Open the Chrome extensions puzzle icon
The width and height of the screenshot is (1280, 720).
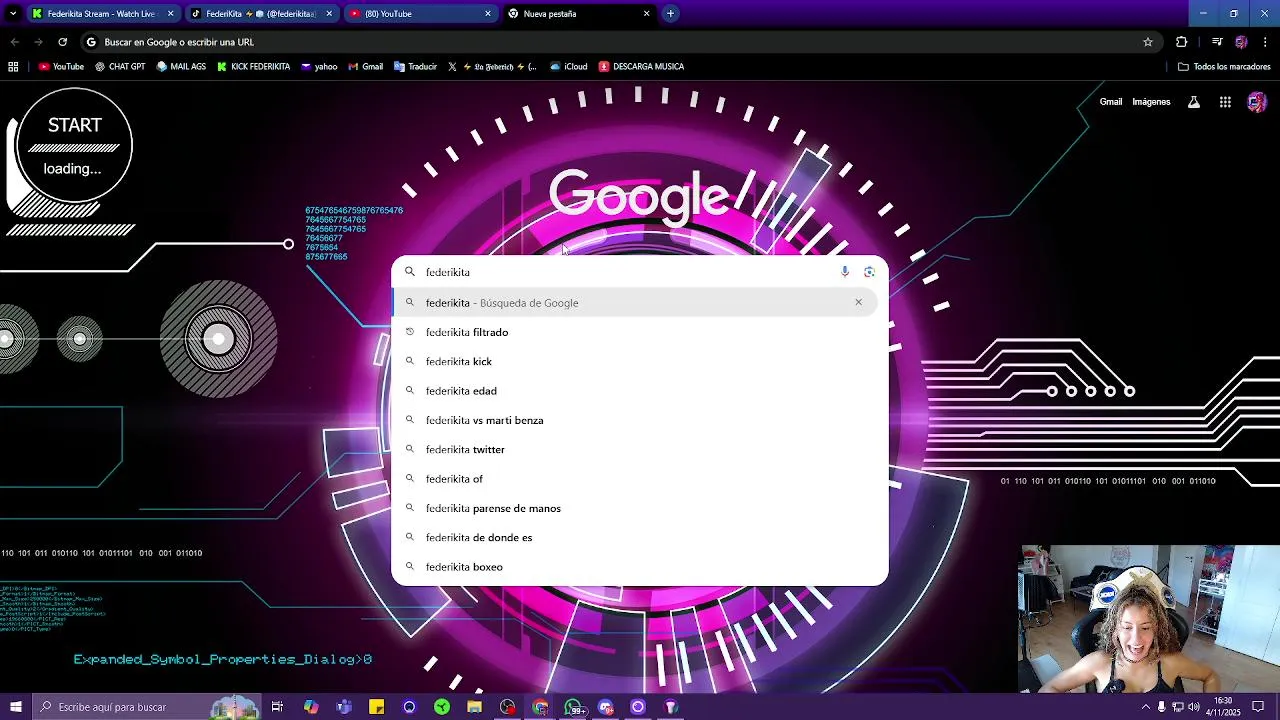1182,42
